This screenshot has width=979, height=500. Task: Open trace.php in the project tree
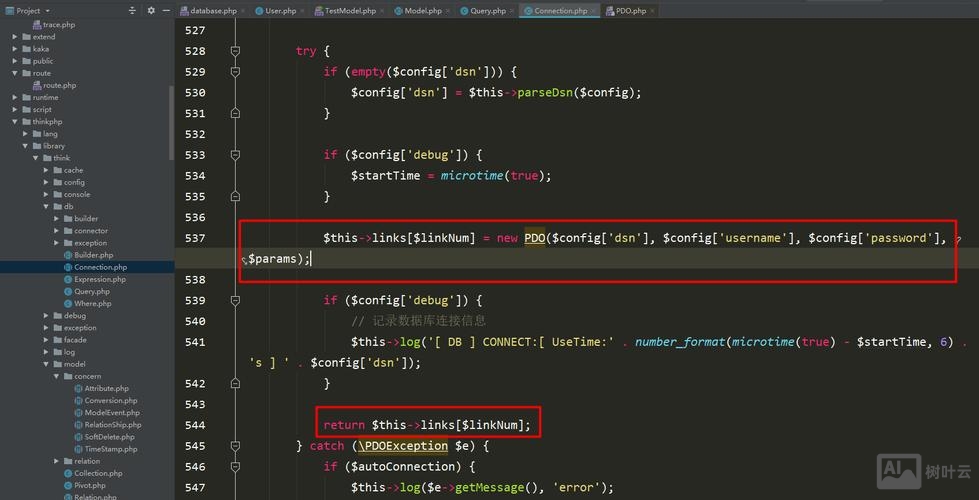point(54,25)
